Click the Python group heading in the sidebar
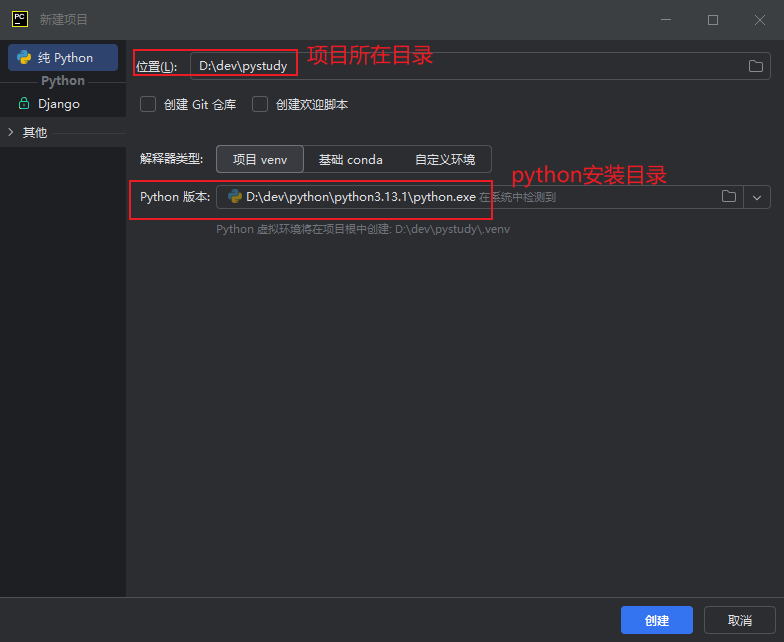 pos(63,80)
